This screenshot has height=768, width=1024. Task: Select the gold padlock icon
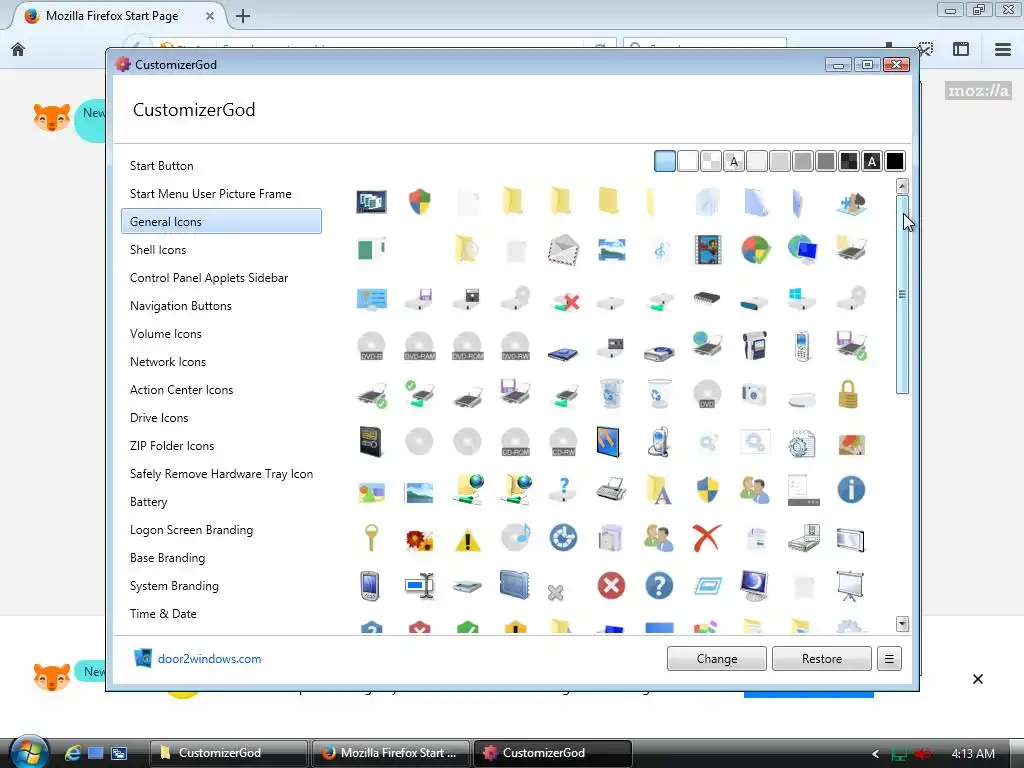(848, 394)
